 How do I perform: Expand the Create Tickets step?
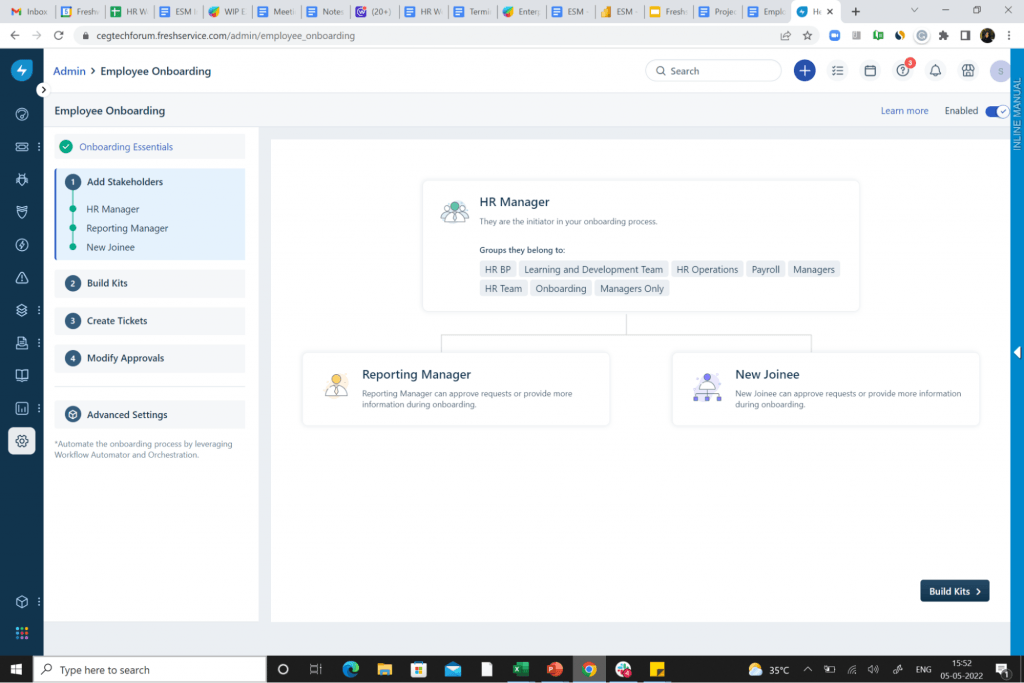pyautogui.click(x=117, y=321)
